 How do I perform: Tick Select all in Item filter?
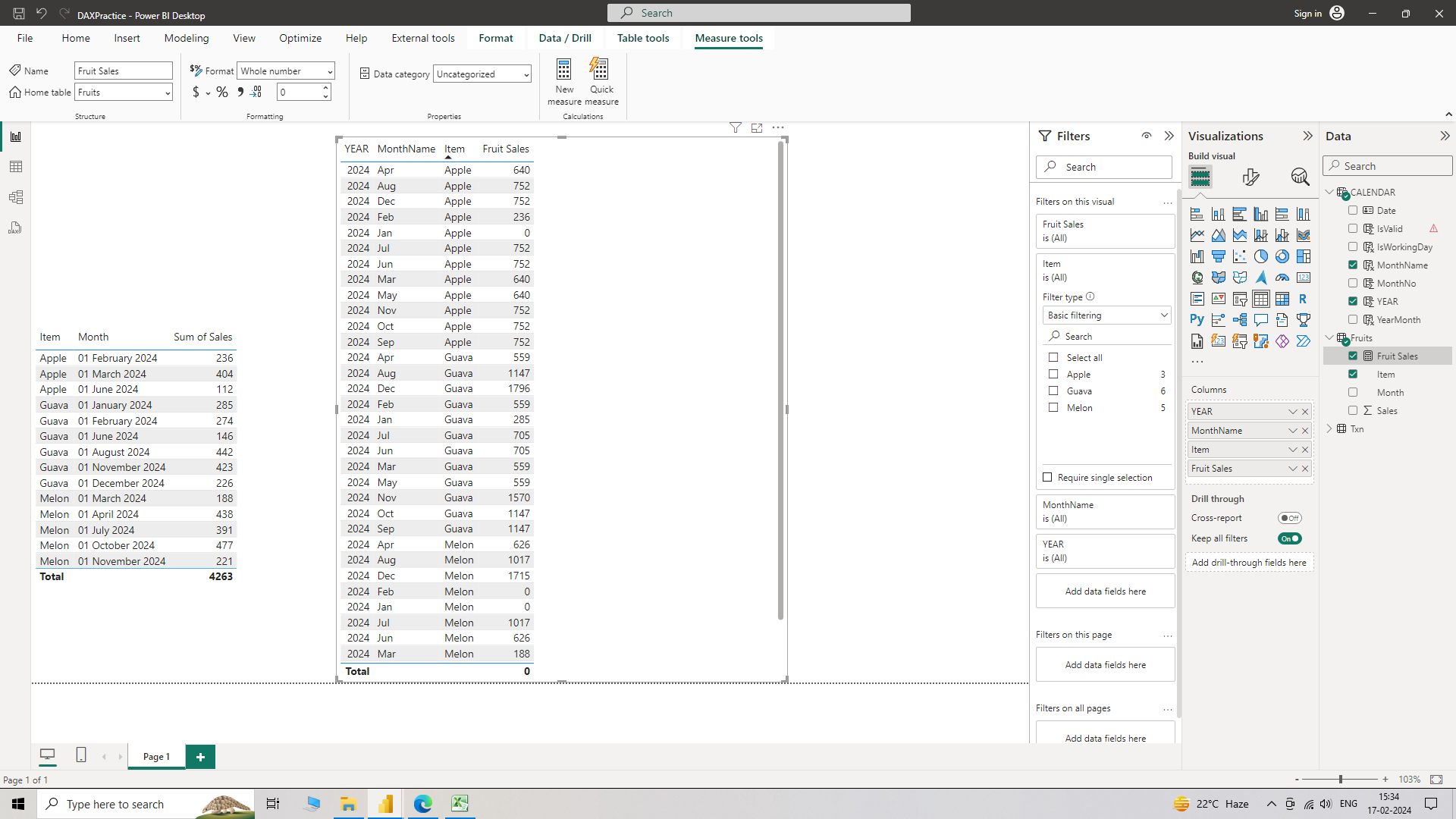[x=1053, y=357]
